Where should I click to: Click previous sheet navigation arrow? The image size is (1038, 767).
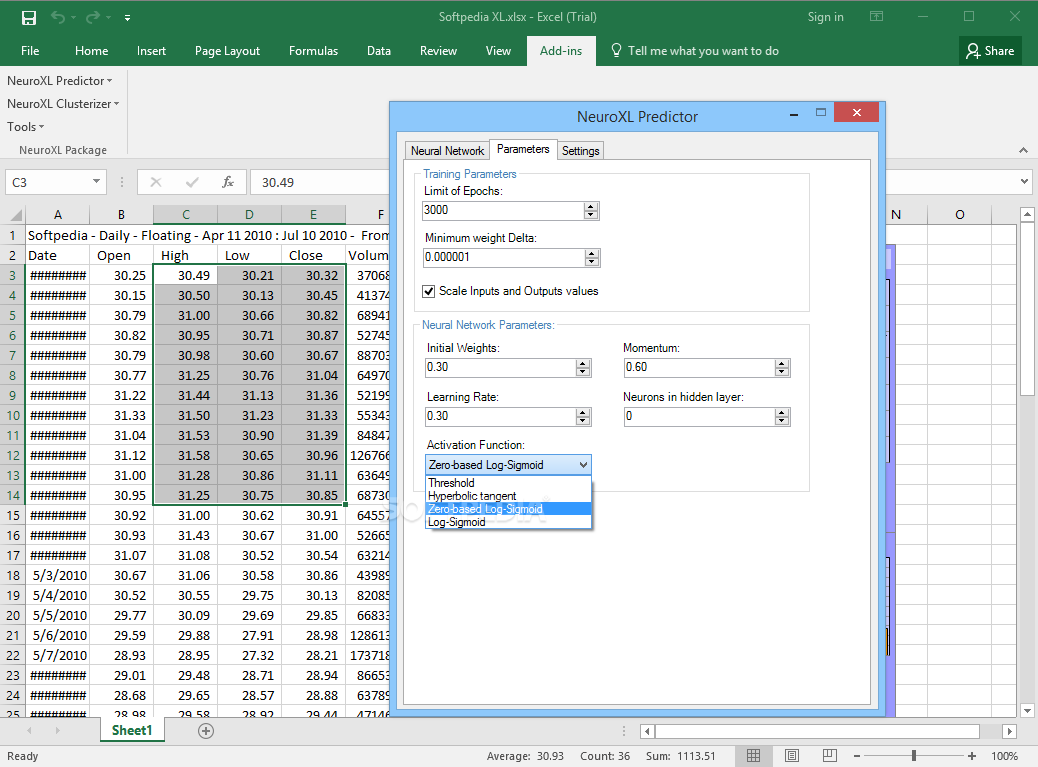coord(29,731)
